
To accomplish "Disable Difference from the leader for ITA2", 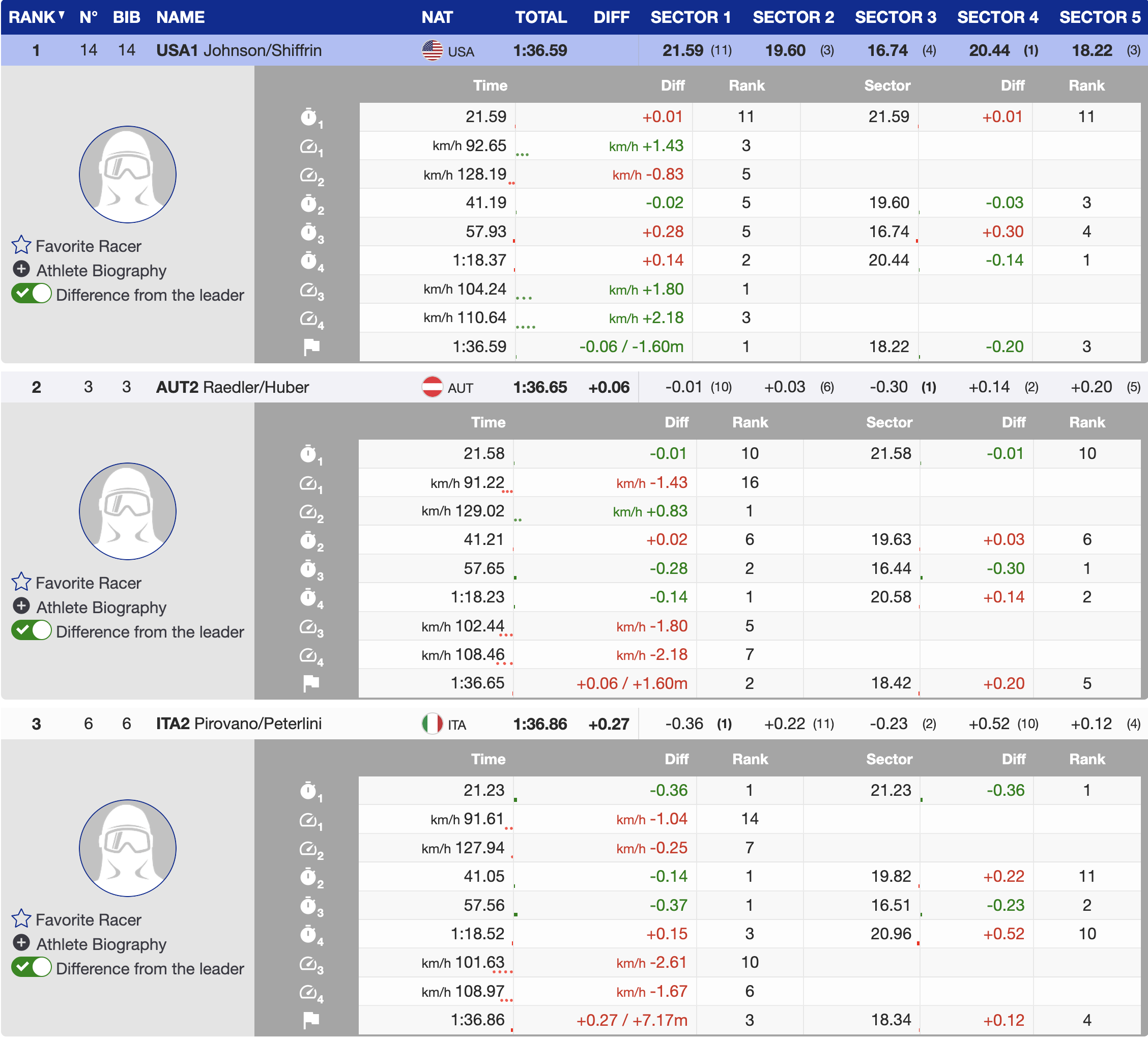I will pyautogui.click(x=32, y=967).
